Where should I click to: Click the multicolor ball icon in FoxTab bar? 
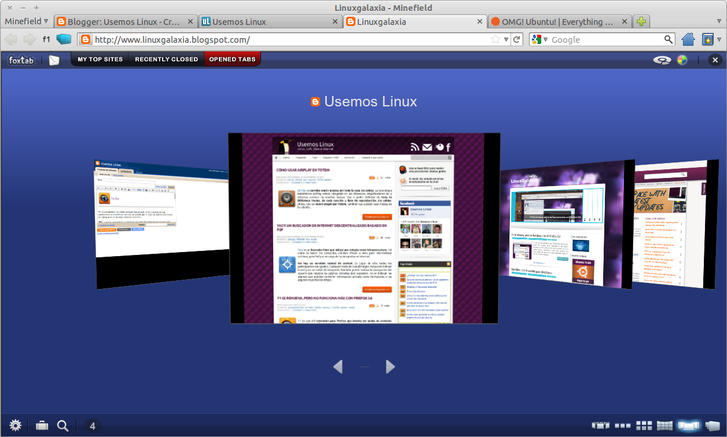click(682, 60)
